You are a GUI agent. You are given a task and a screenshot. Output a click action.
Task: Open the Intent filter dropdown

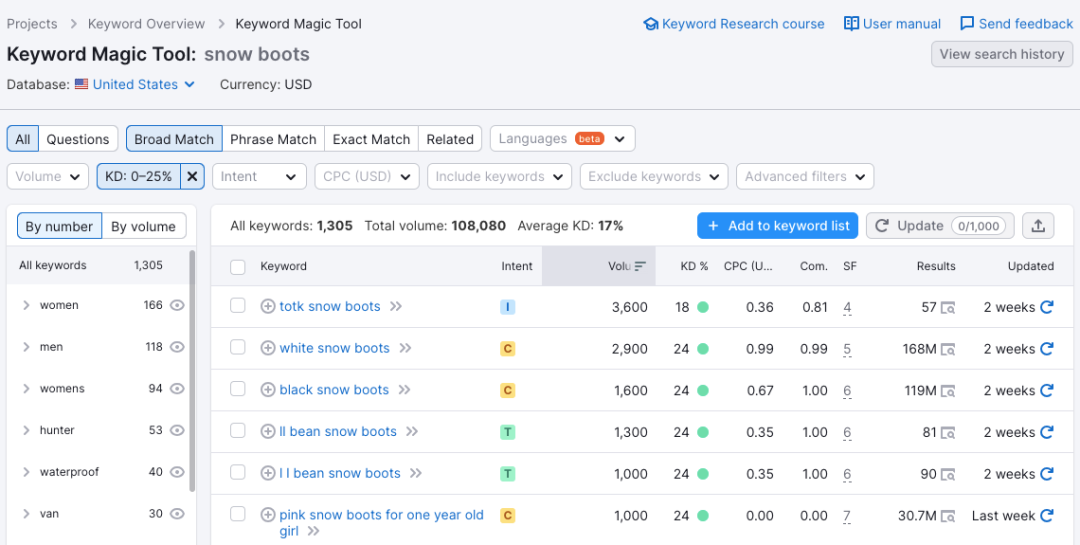pos(260,176)
